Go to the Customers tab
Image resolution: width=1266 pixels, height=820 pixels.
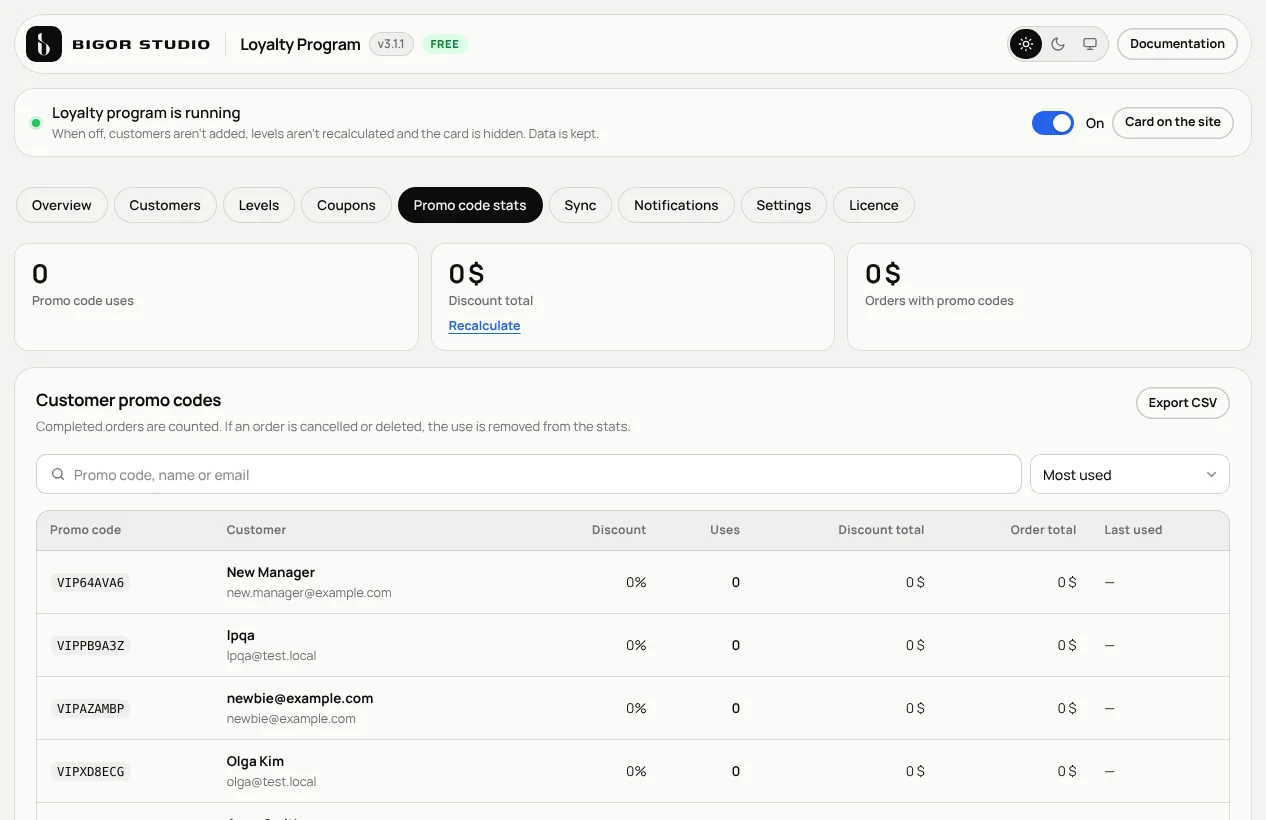coord(165,205)
